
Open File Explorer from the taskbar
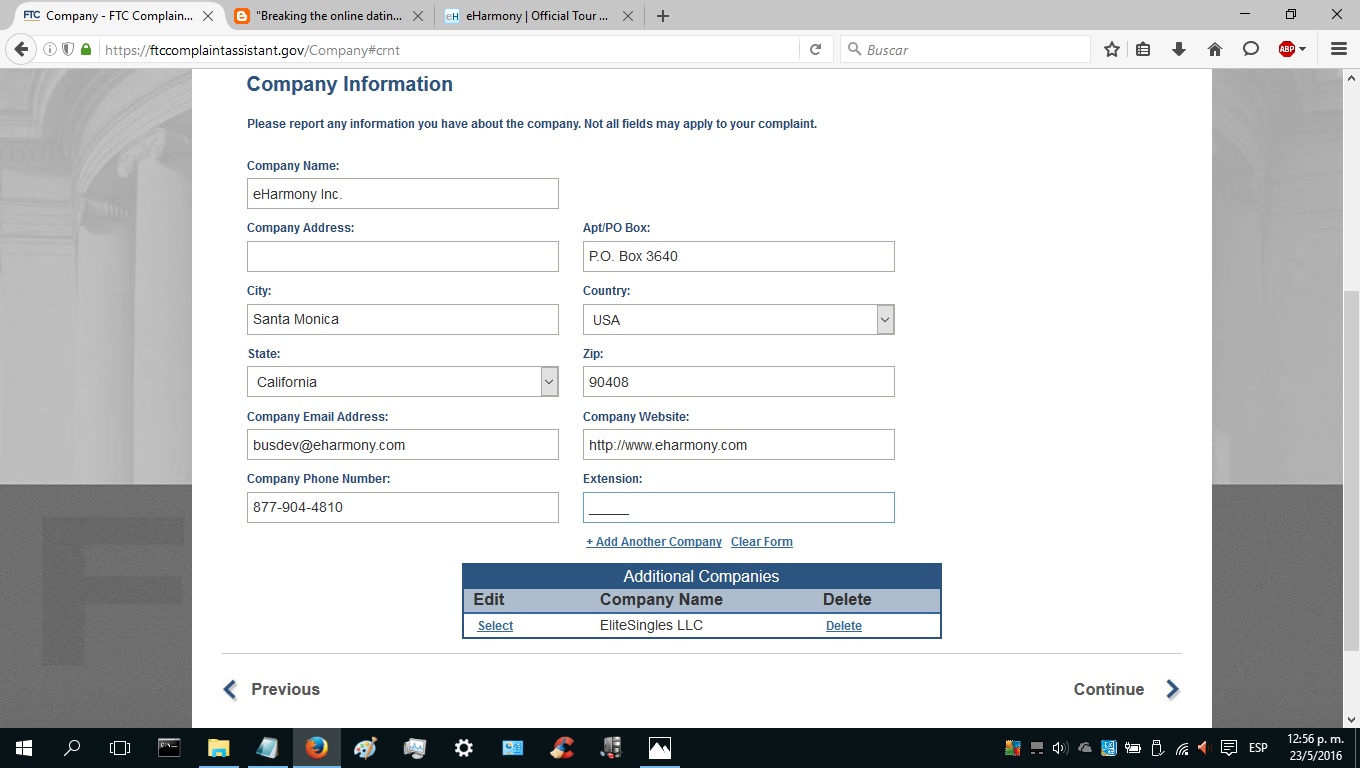[x=218, y=747]
